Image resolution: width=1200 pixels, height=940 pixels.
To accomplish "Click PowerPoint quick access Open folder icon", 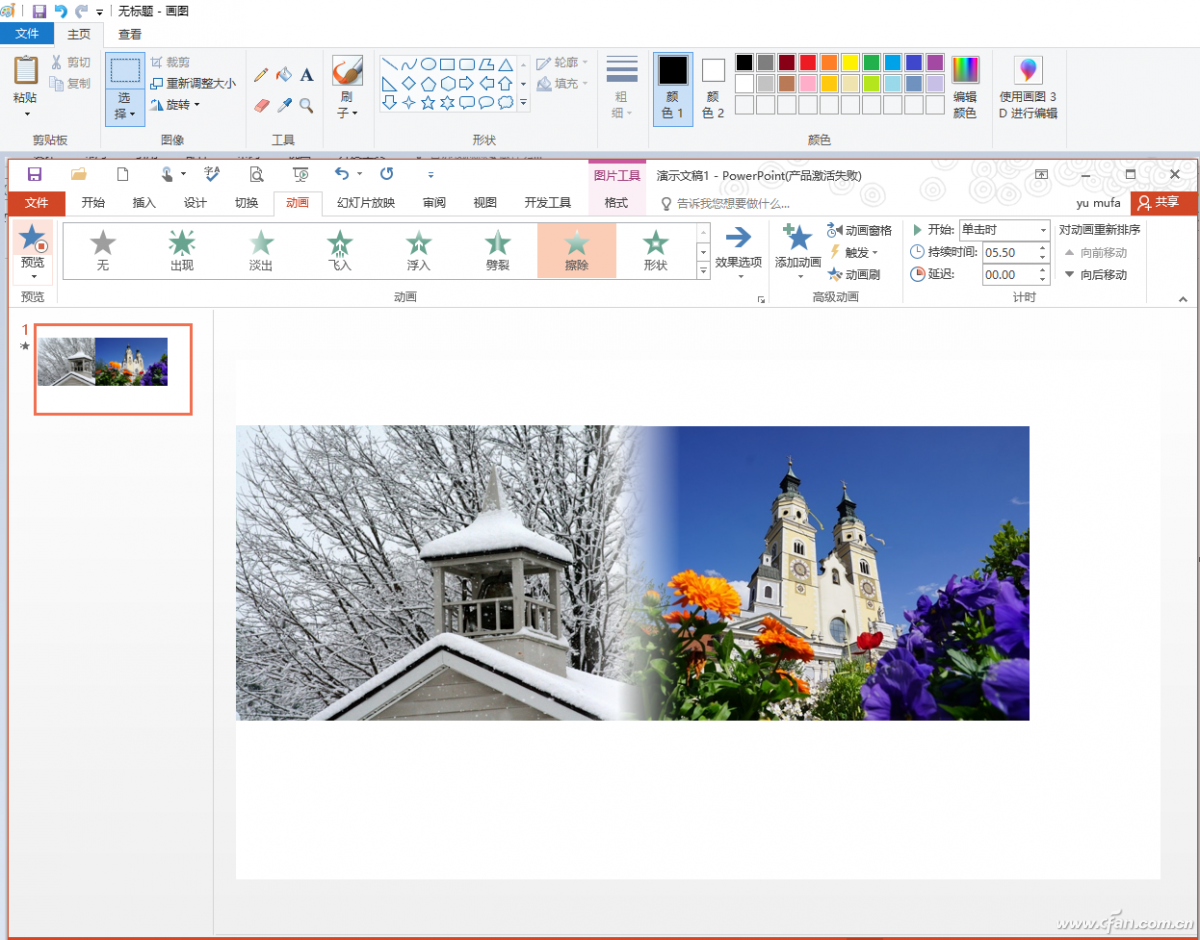I will [x=79, y=174].
